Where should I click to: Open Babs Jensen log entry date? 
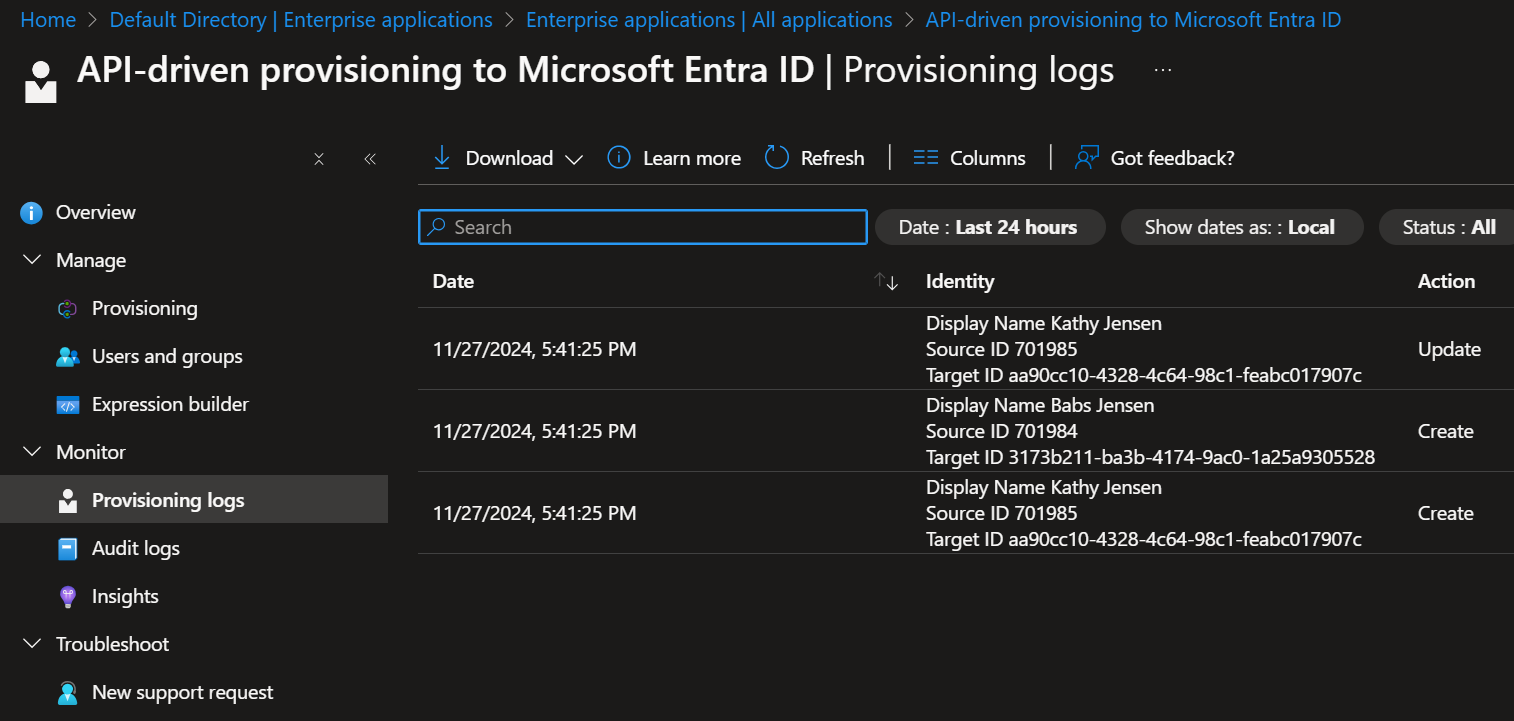coord(534,431)
